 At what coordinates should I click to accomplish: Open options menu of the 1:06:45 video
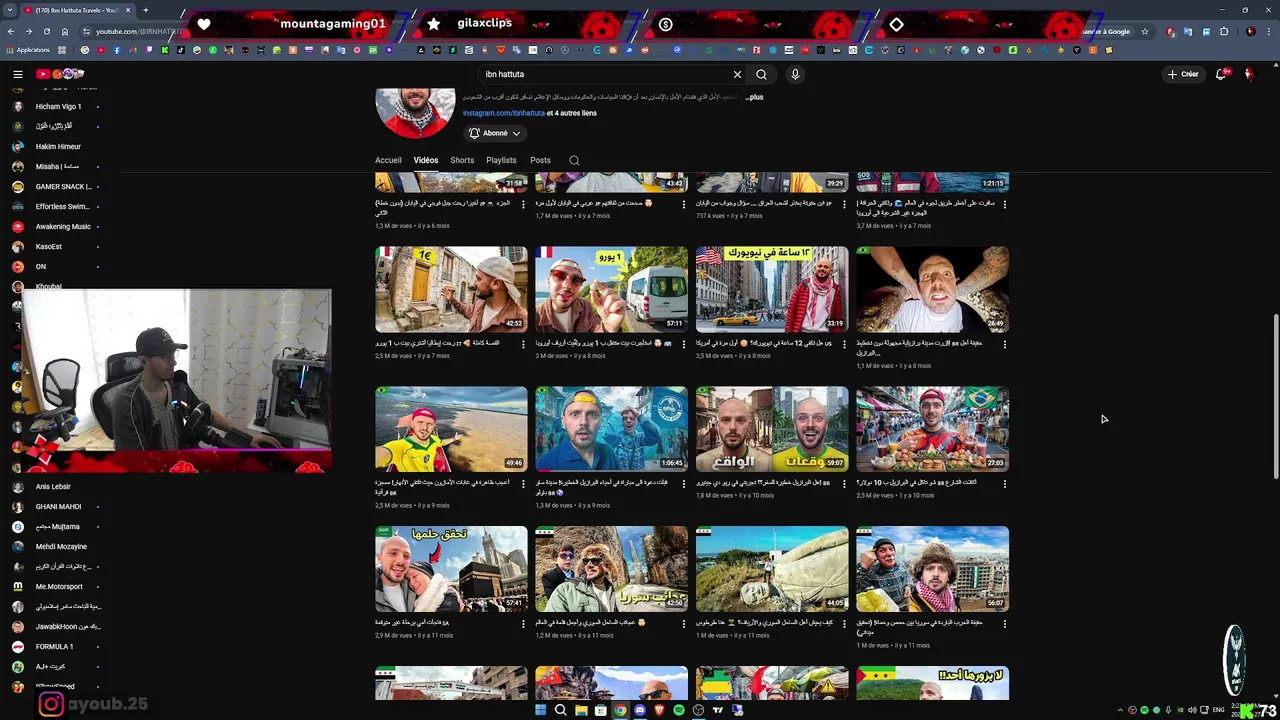(684, 484)
